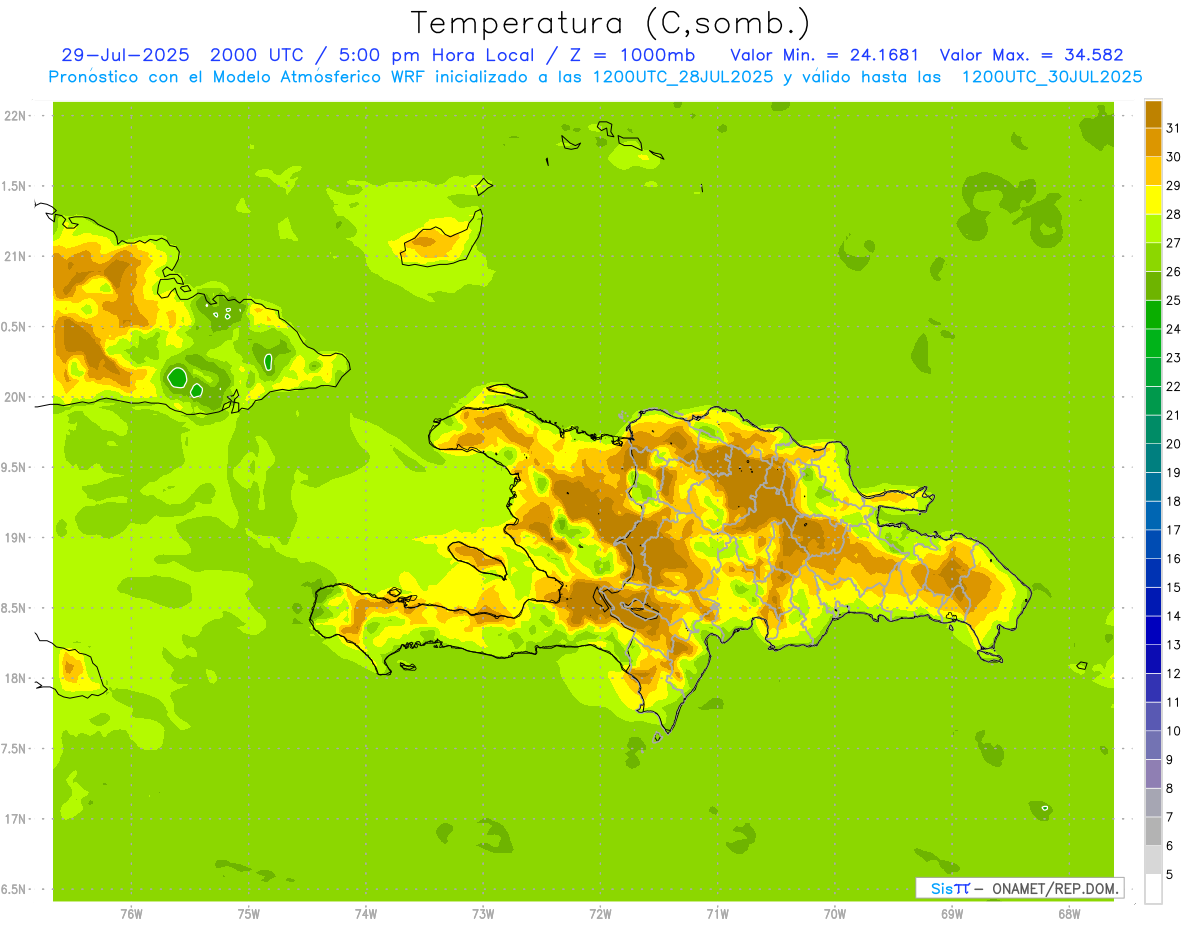Screen dimensions: 1200x927
Task: Click the 69W longitude label
Action: click(952, 914)
